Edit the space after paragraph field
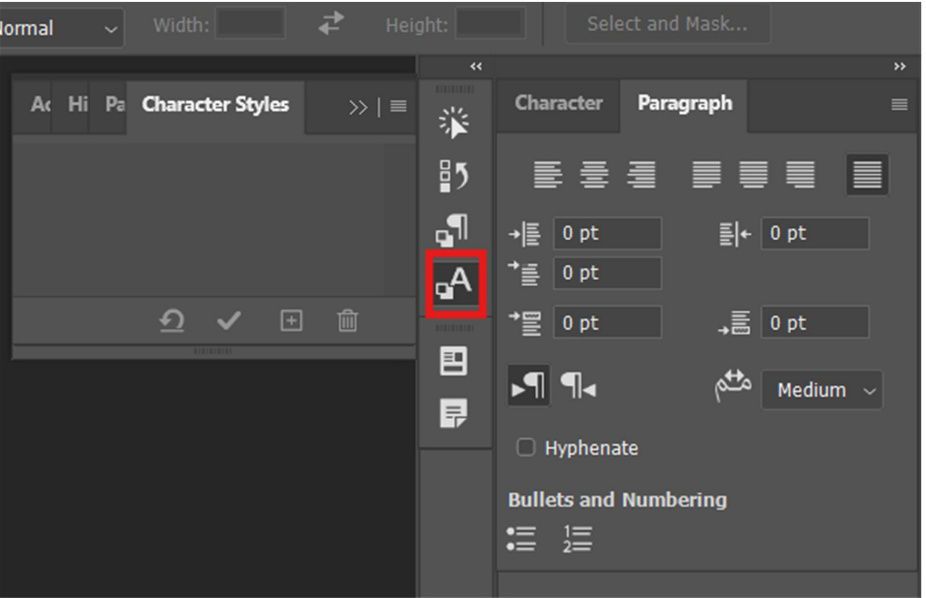926x598 pixels. coord(815,323)
